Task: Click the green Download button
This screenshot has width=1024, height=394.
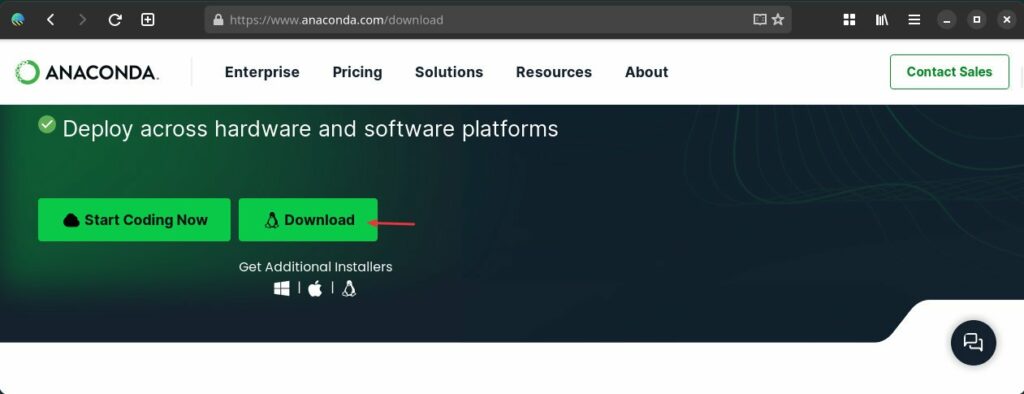Action: click(x=308, y=220)
